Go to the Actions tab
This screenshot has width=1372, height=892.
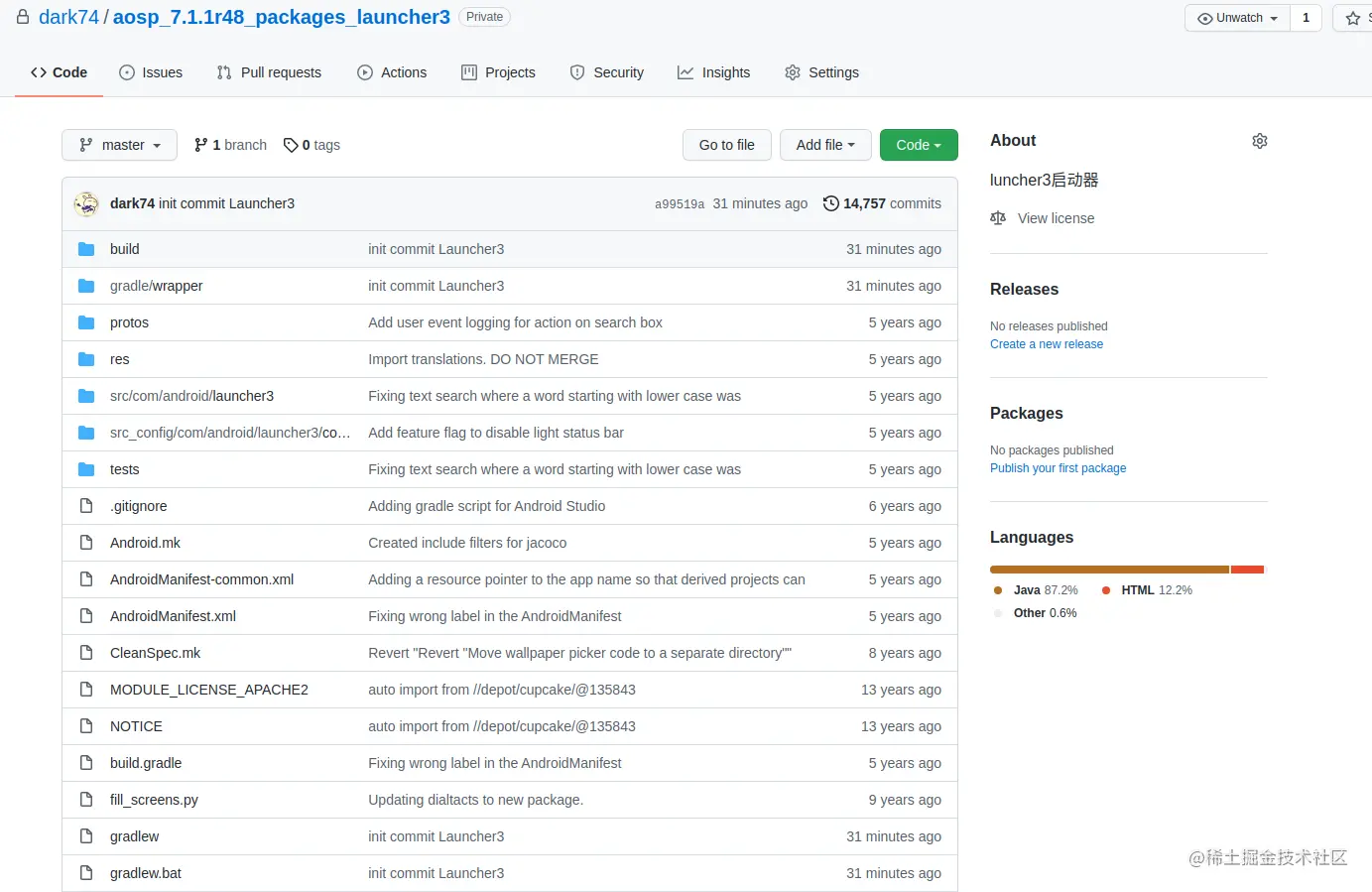[x=392, y=72]
